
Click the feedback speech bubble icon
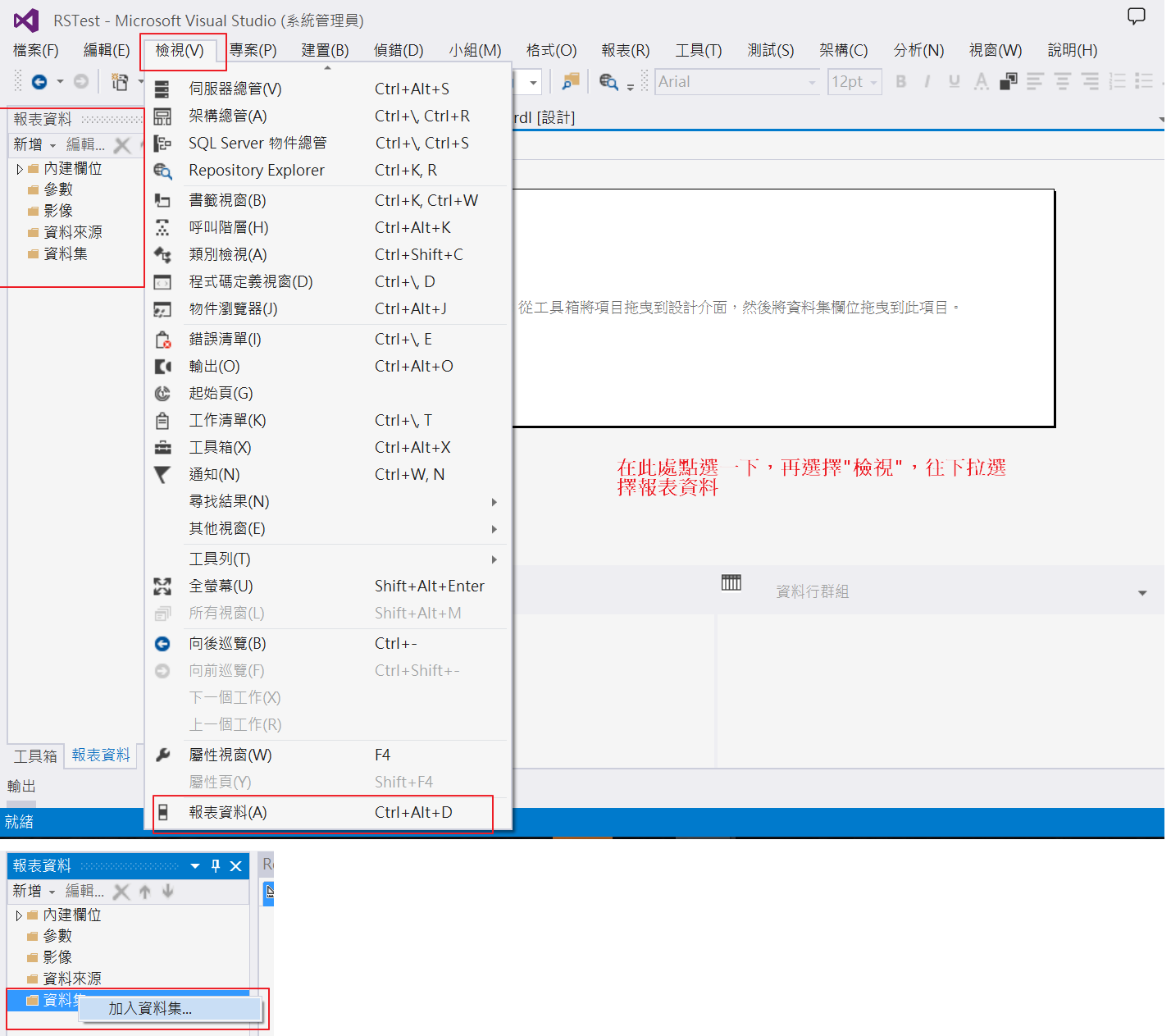coord(1137,16)
